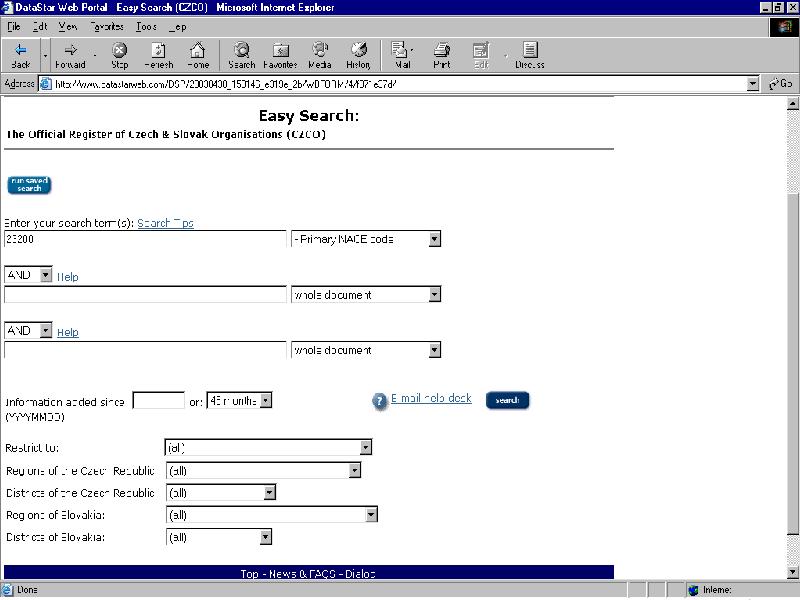Screen dimensions: 800x600
Task: Open the Favorites toolbar pane
Action: (x=280, y=55)
